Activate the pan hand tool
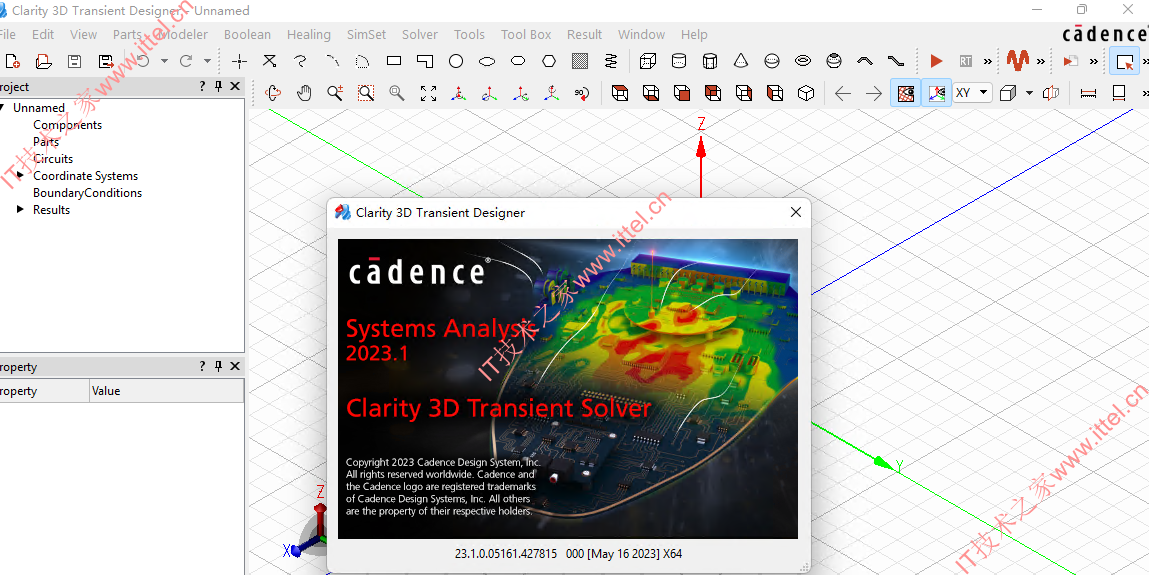The height and width of the screenshot is (575, 1149). [x=304, y=93]
